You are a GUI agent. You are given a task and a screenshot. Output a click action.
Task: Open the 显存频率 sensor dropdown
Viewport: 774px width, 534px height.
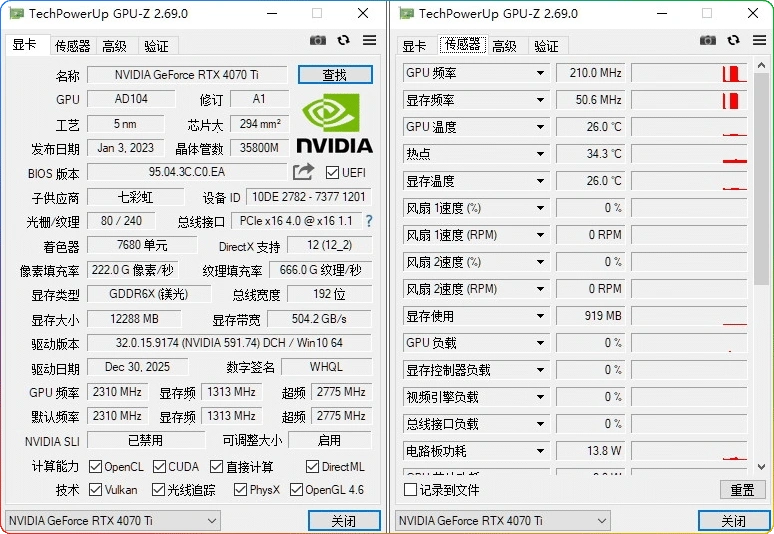click(541, 100)
